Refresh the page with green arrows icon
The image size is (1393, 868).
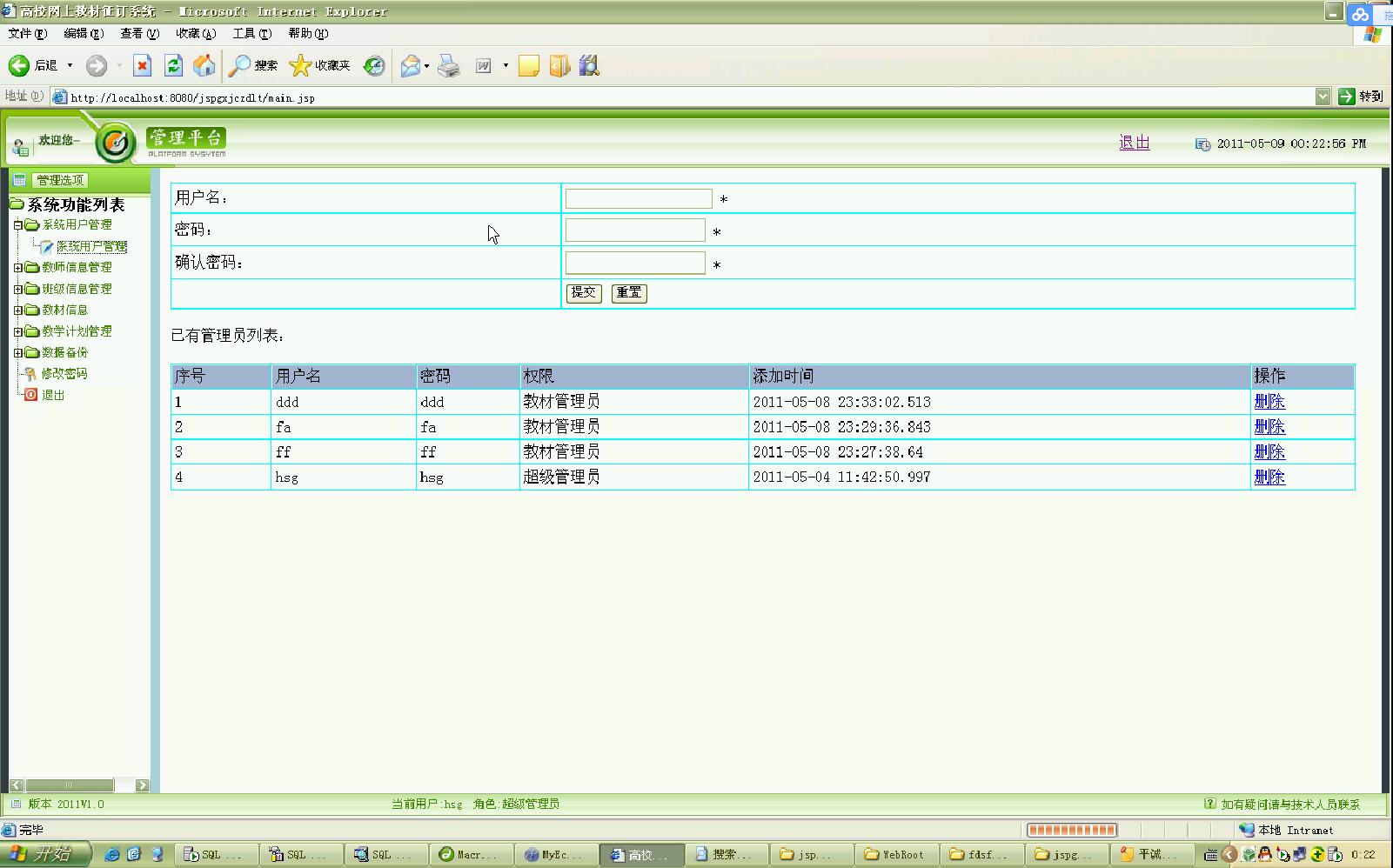[x=173, y=65]
